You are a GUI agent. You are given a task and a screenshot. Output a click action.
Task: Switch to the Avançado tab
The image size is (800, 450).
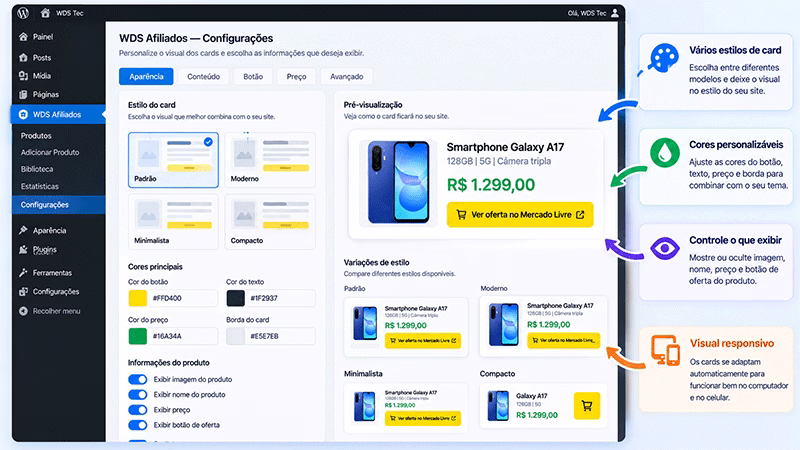(346, 77)
